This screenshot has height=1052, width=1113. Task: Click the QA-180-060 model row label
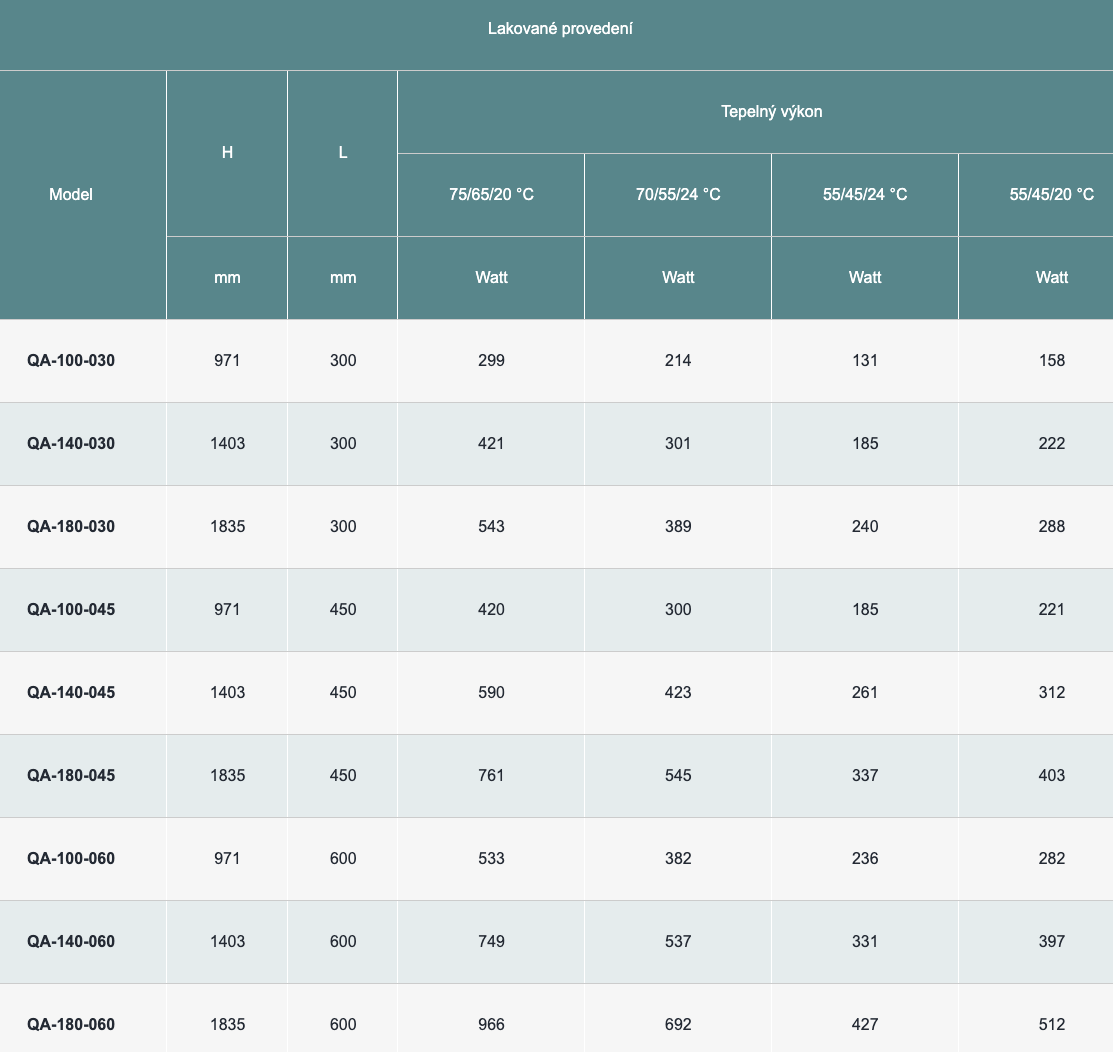[71, 1024]
